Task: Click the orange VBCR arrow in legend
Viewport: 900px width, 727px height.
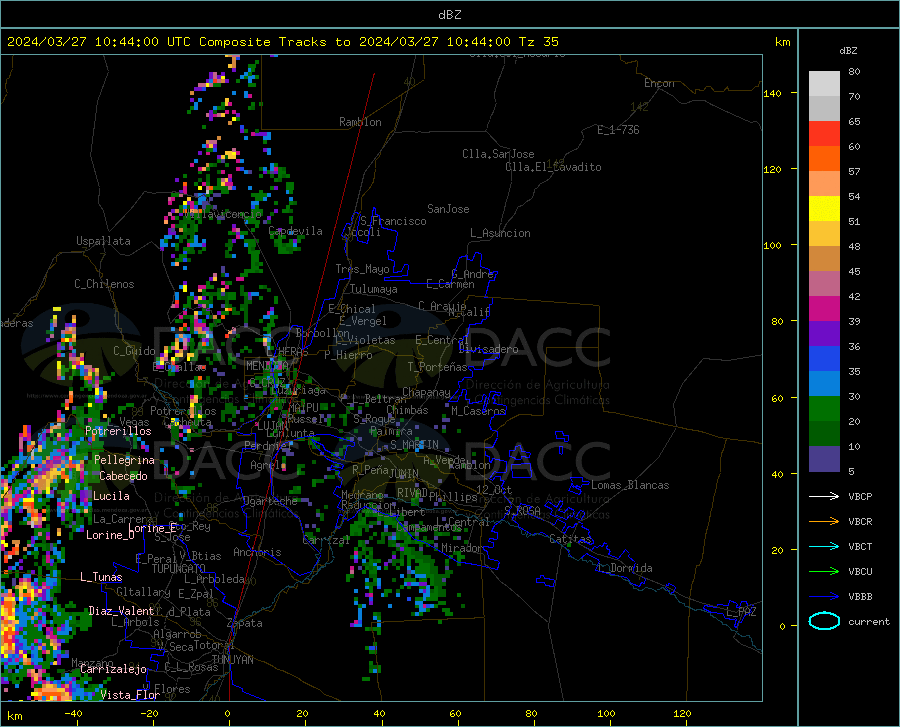Action: (824, 522)
